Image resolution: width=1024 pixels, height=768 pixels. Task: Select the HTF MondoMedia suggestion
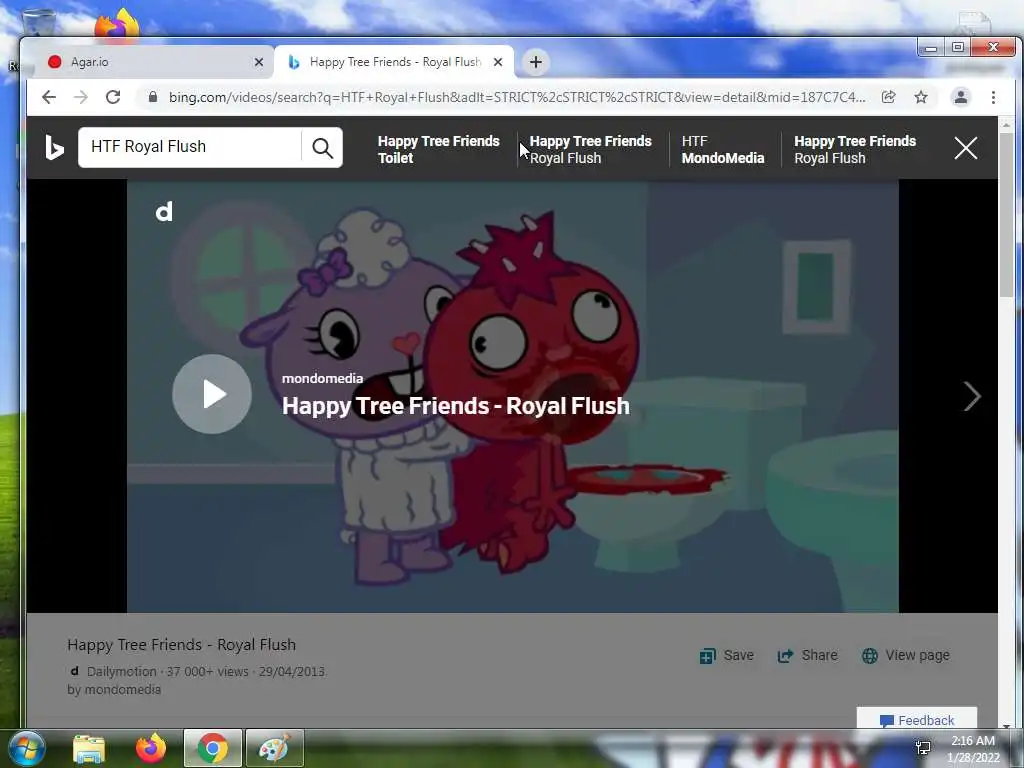(x=722, y=150)
